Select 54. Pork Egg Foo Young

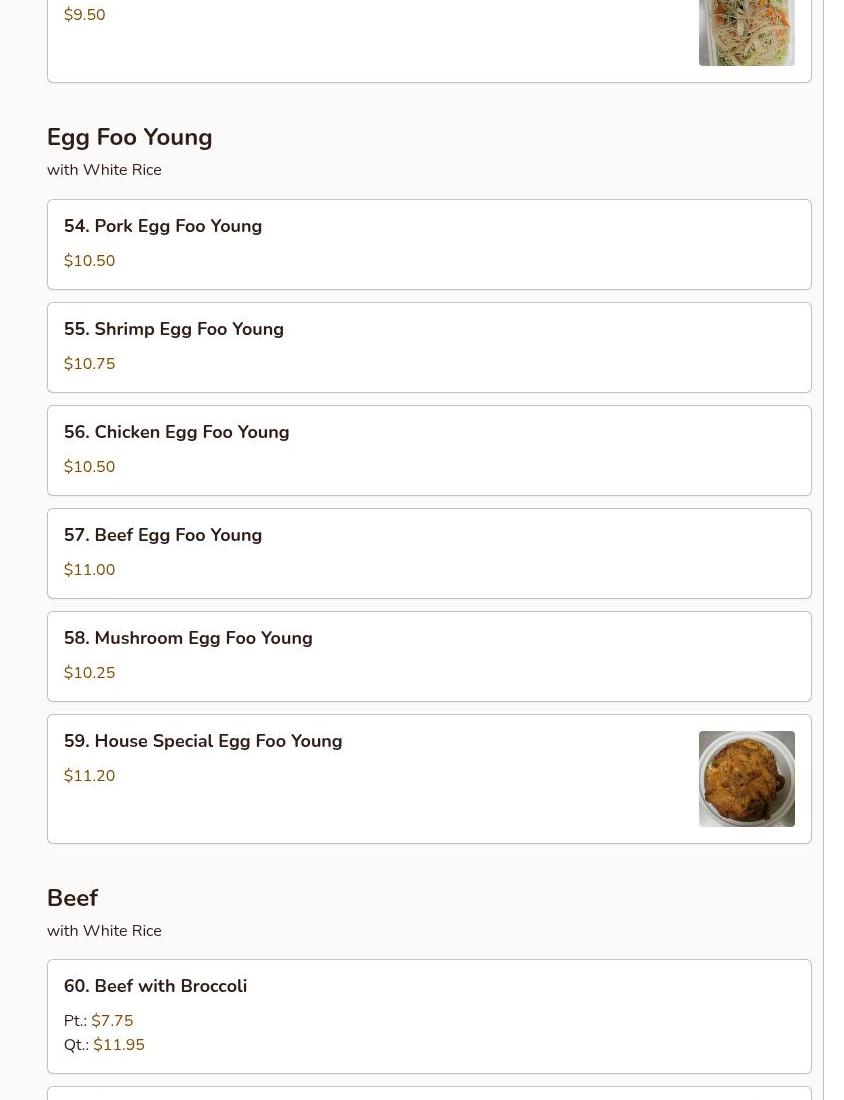pyautogui.click(x=163, y=227)
